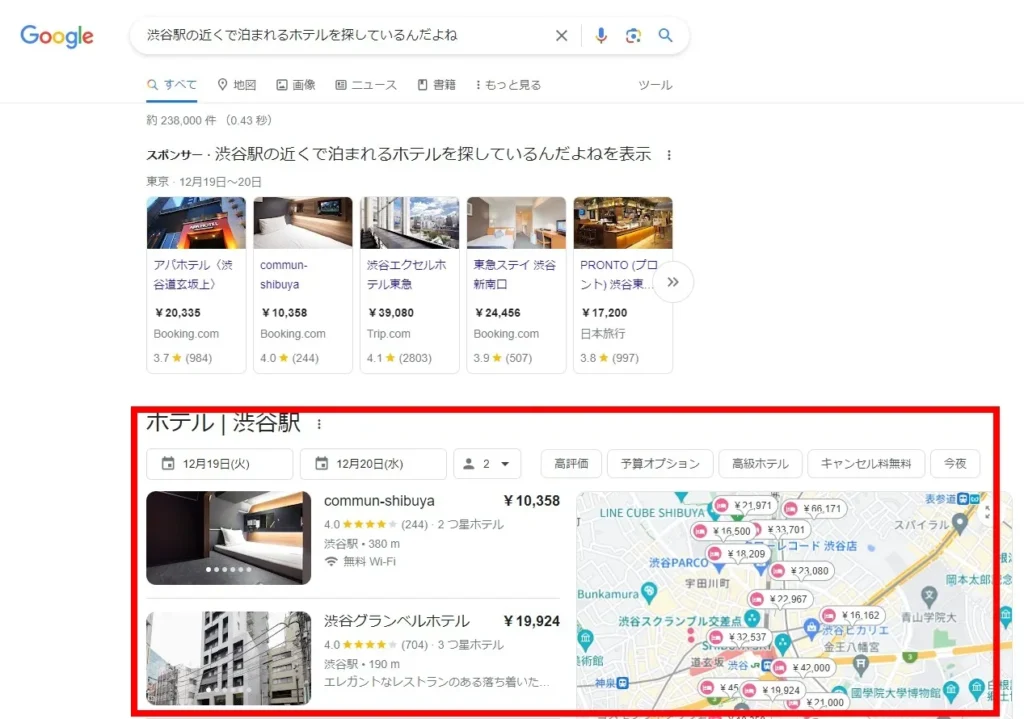Click commun-shibuya room photo in listing
Image resolution: width=1024 pixels, height=719 pixels.
coord(229,537)
